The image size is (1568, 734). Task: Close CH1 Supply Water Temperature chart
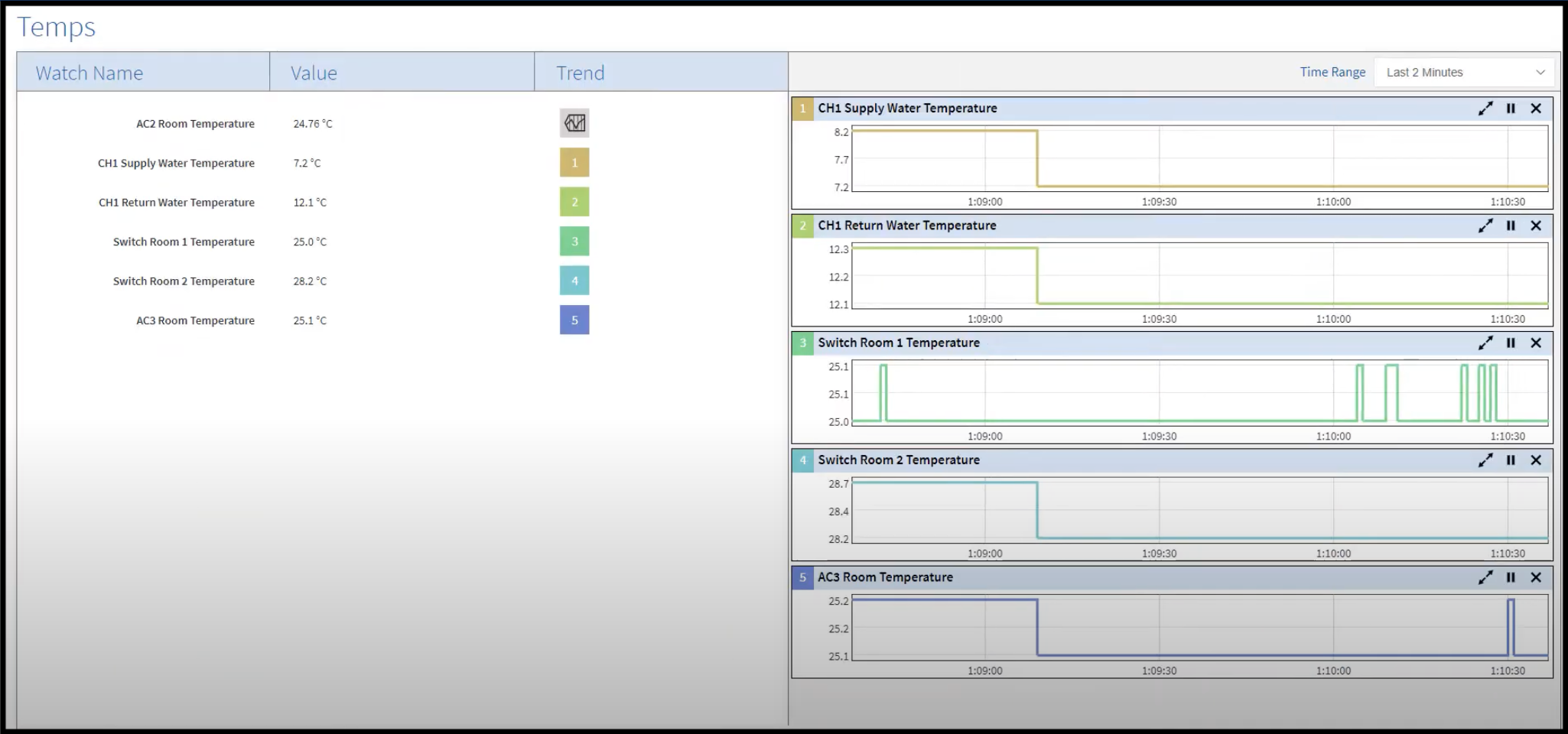point(1536,109)
